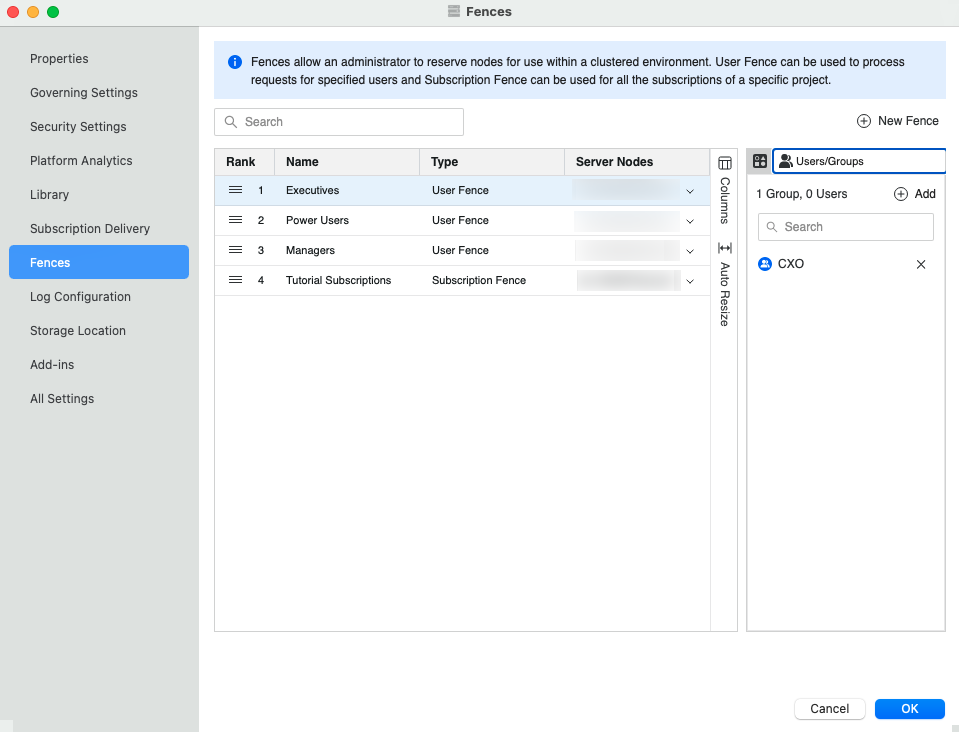Screen dimensions: 959x732
Task: Switch to Subscription Delivery settings
Action: click(90, 229)
